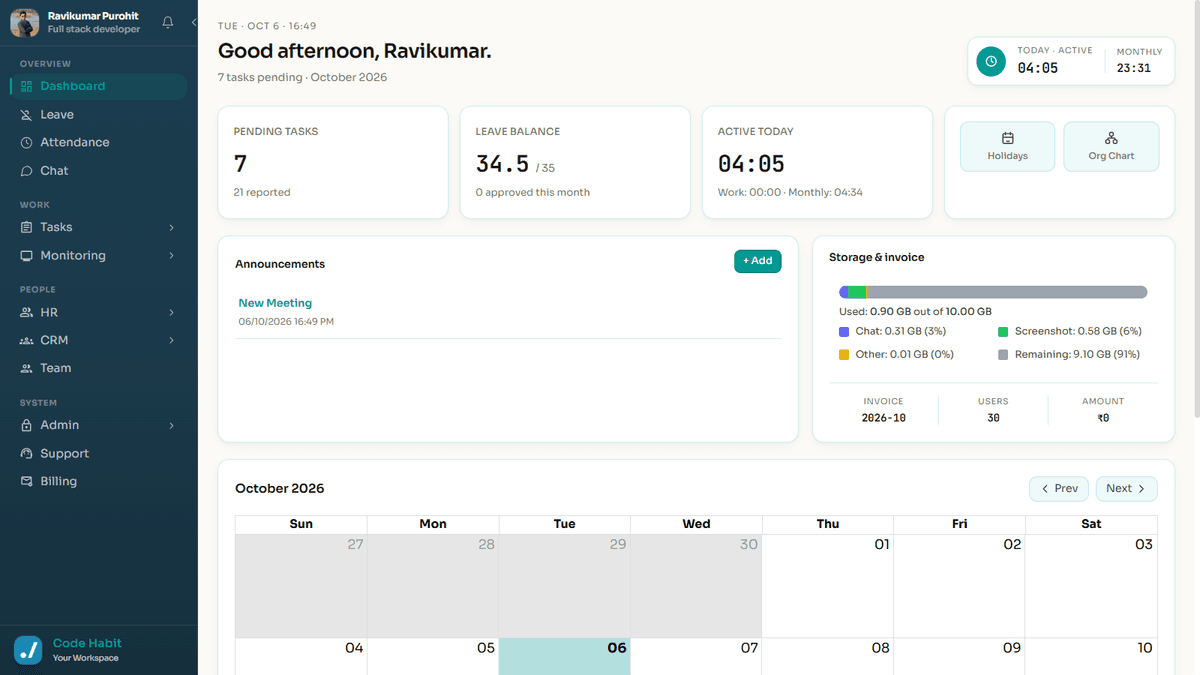The height and width of the screenshot is (675, 1200).
Task: Click the Tasks clipboard icon
Action: (x=27, y=227)
